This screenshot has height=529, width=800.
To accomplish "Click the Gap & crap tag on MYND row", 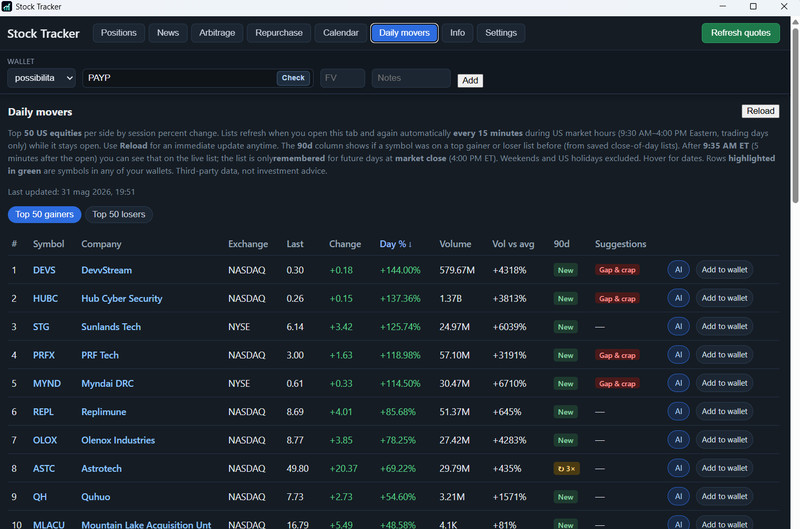I will (x=617, y=384).
